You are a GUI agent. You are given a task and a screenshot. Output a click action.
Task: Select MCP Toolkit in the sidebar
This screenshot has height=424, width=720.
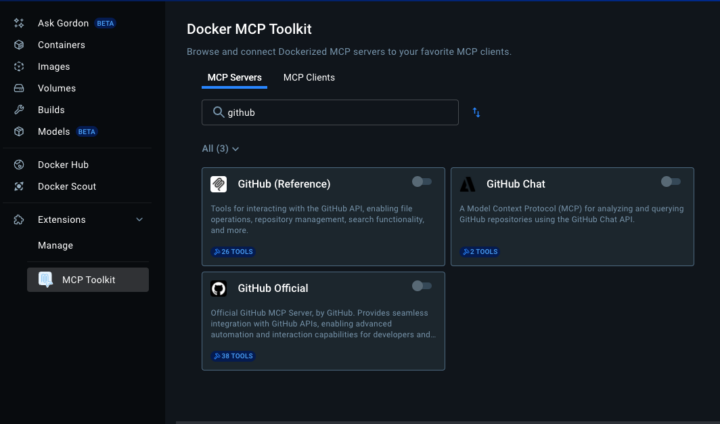click(x=88, y=279)
